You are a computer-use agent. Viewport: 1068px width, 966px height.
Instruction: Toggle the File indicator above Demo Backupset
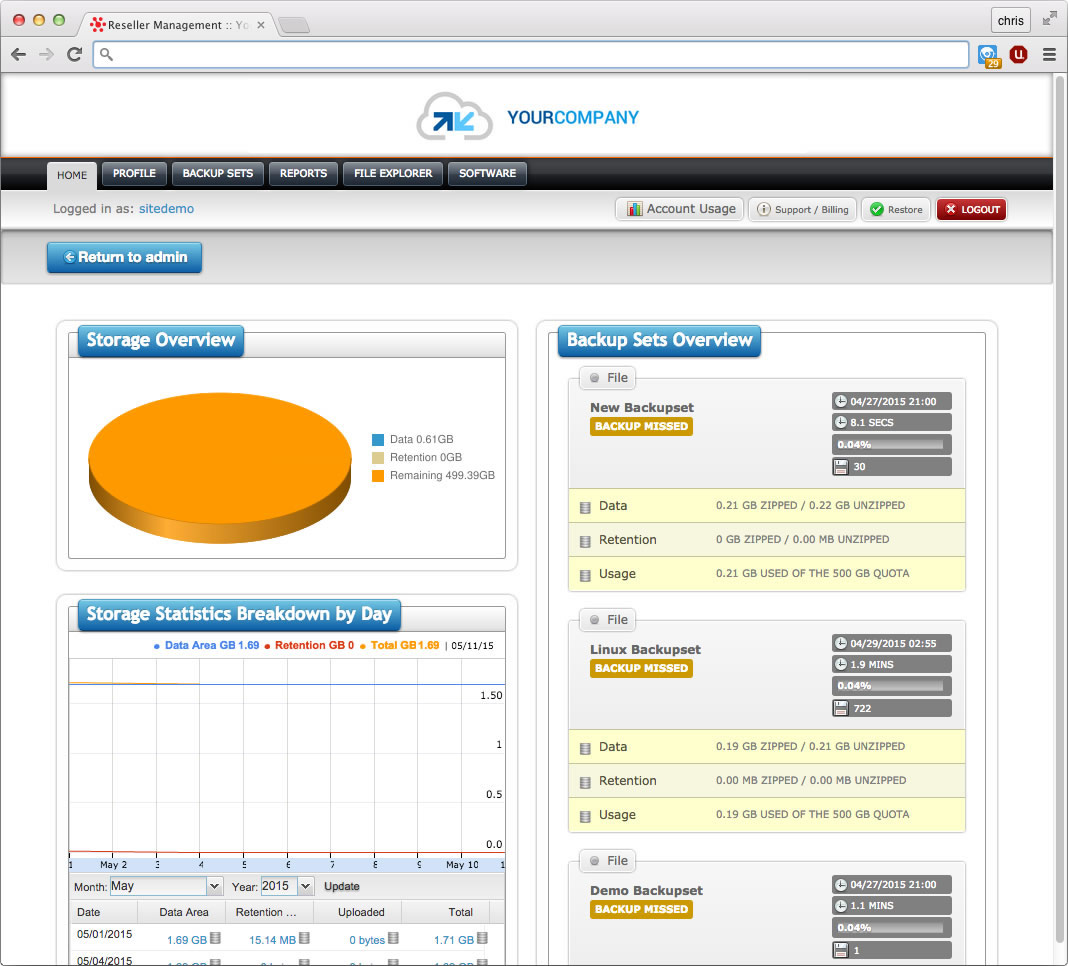click(595, 860)
